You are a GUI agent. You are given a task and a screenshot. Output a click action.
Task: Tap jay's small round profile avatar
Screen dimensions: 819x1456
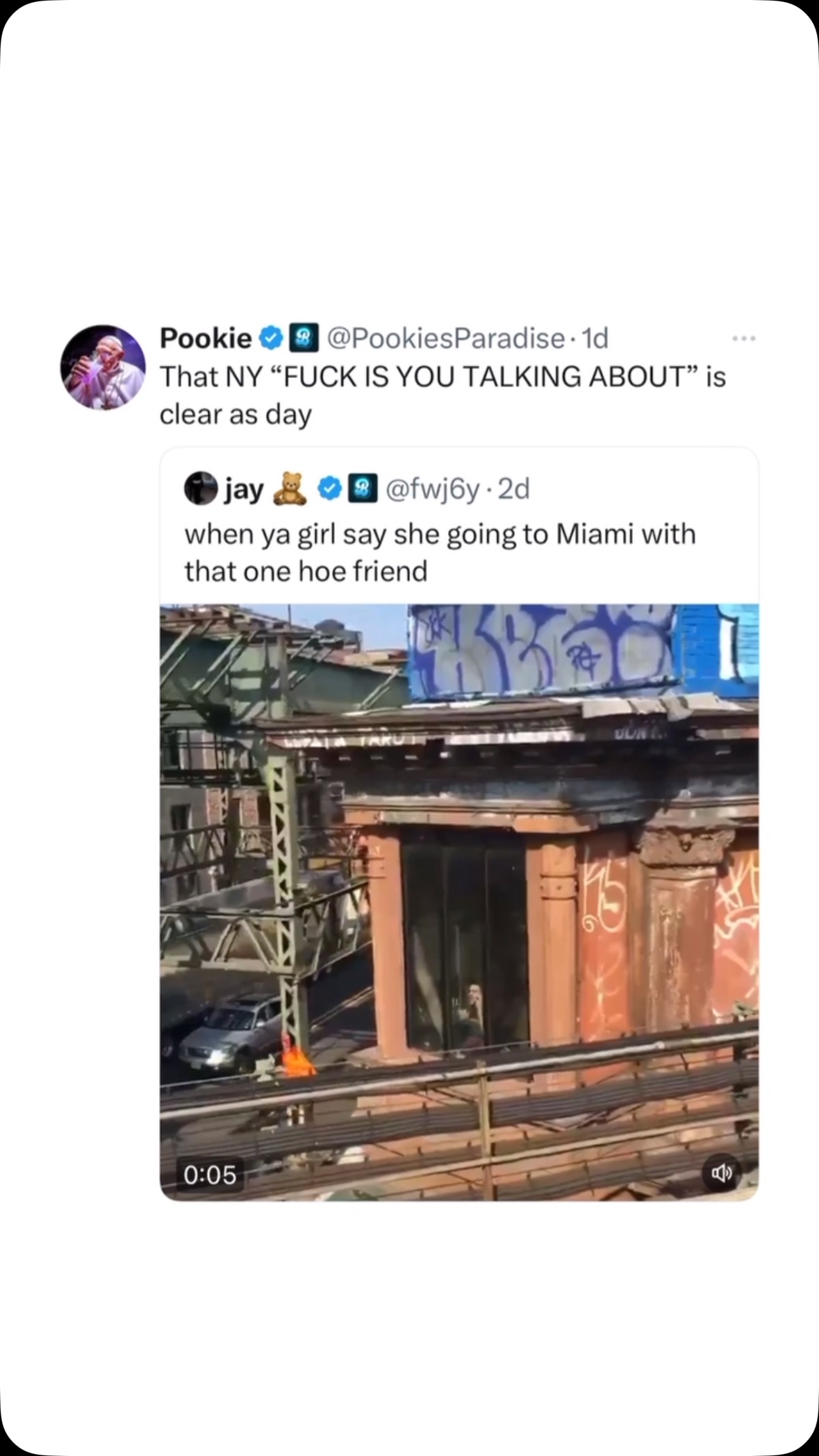coord(201,489)
